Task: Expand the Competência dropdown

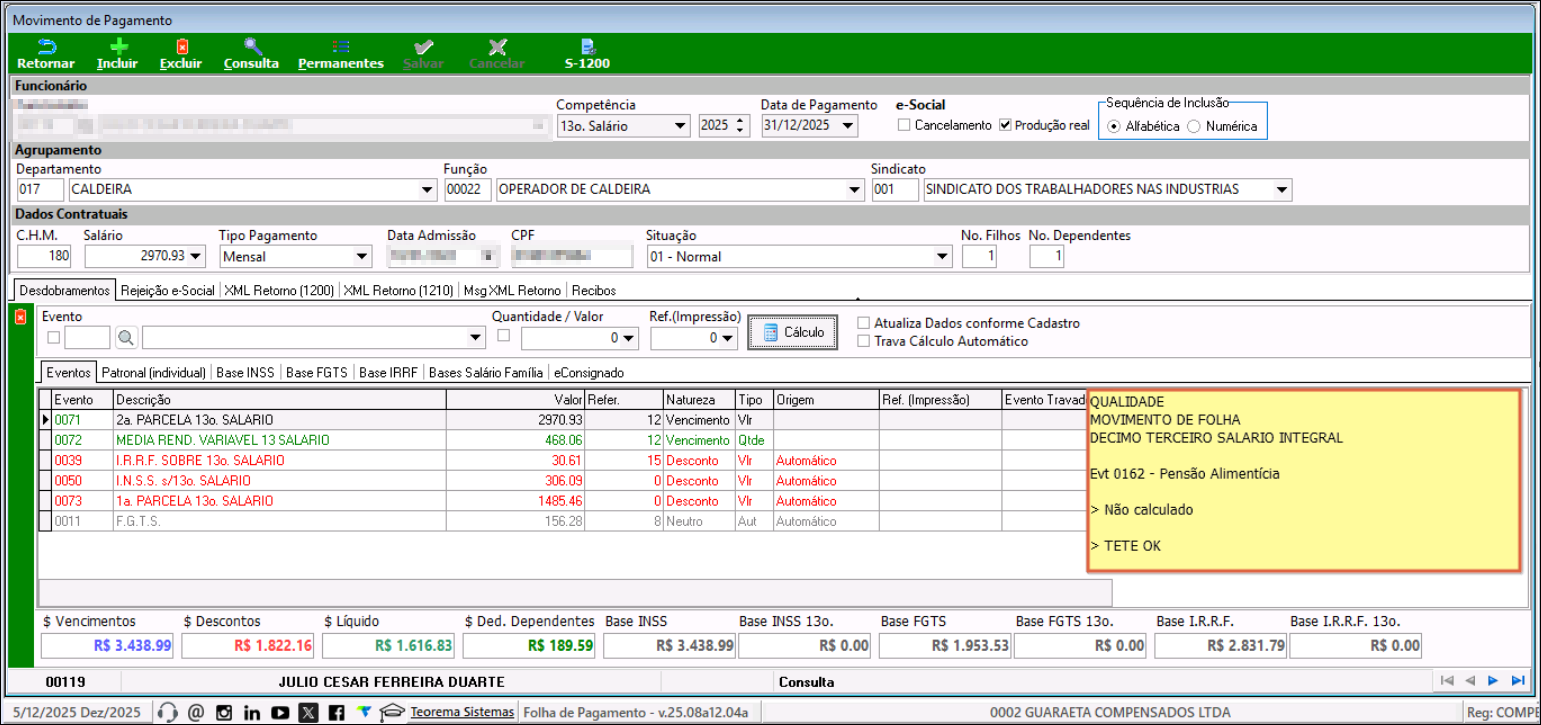Action: click(680, 126)
